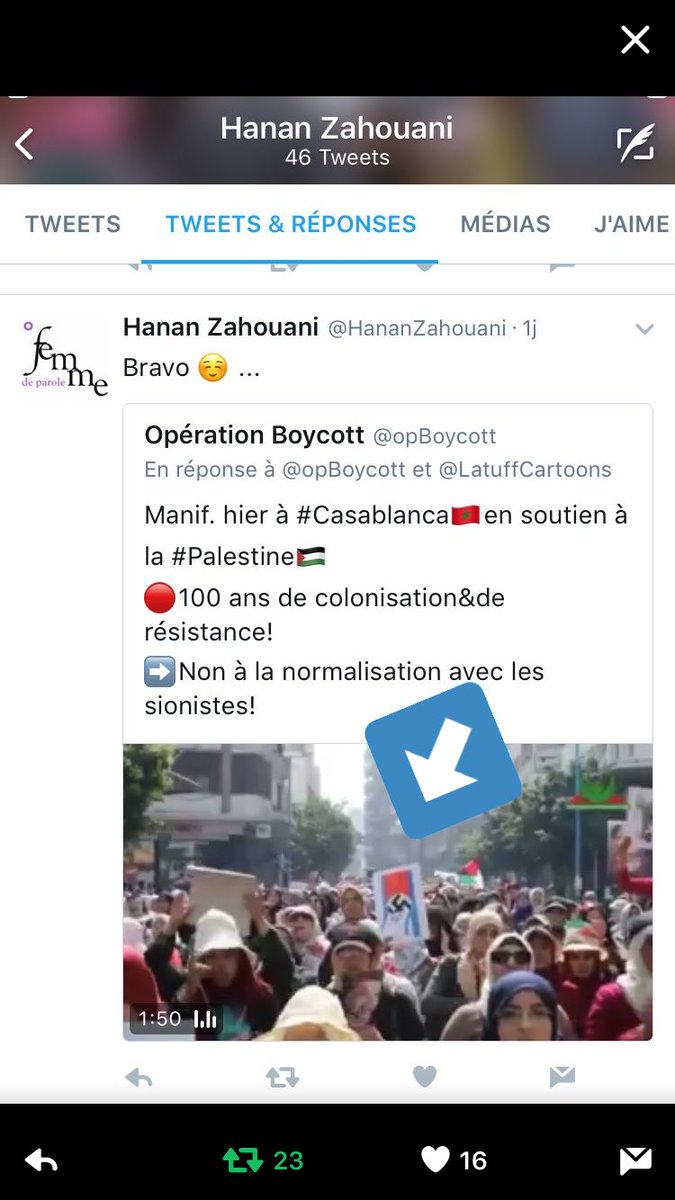
Task: Toggle the green retweet button showing 23
Action: 263,1160
